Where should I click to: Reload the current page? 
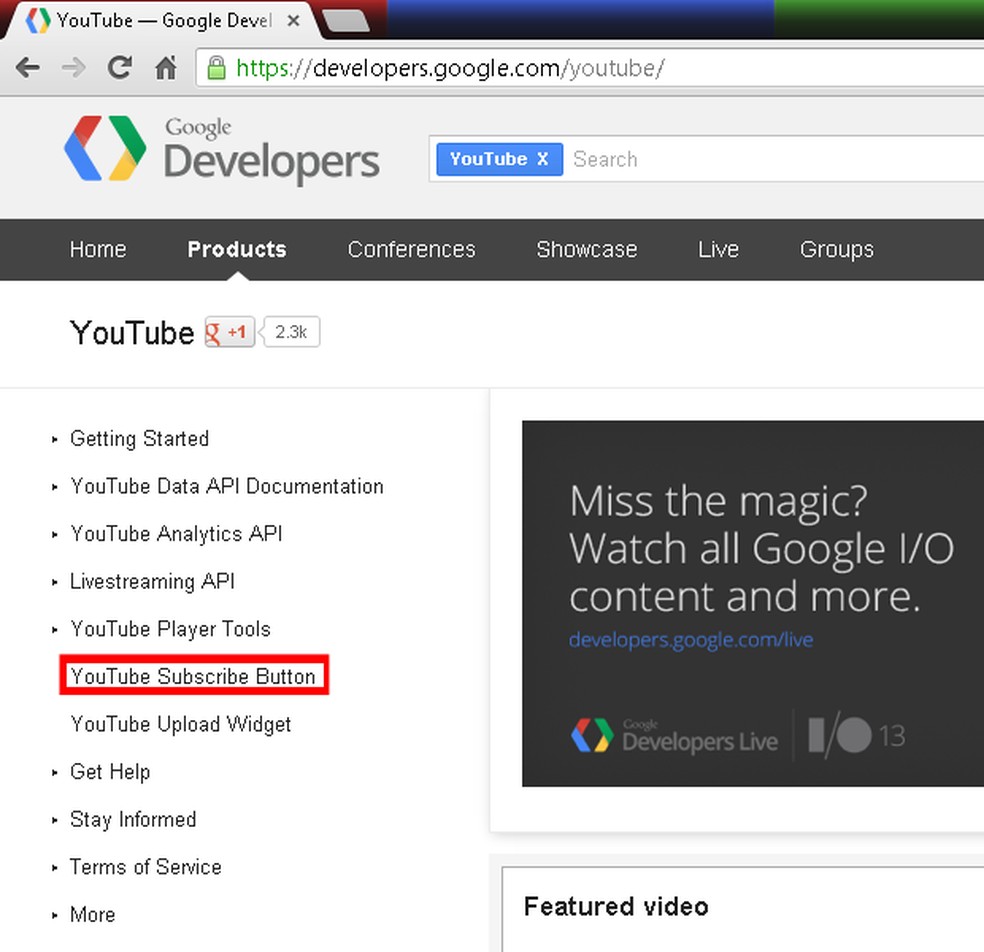pos(119,67)
